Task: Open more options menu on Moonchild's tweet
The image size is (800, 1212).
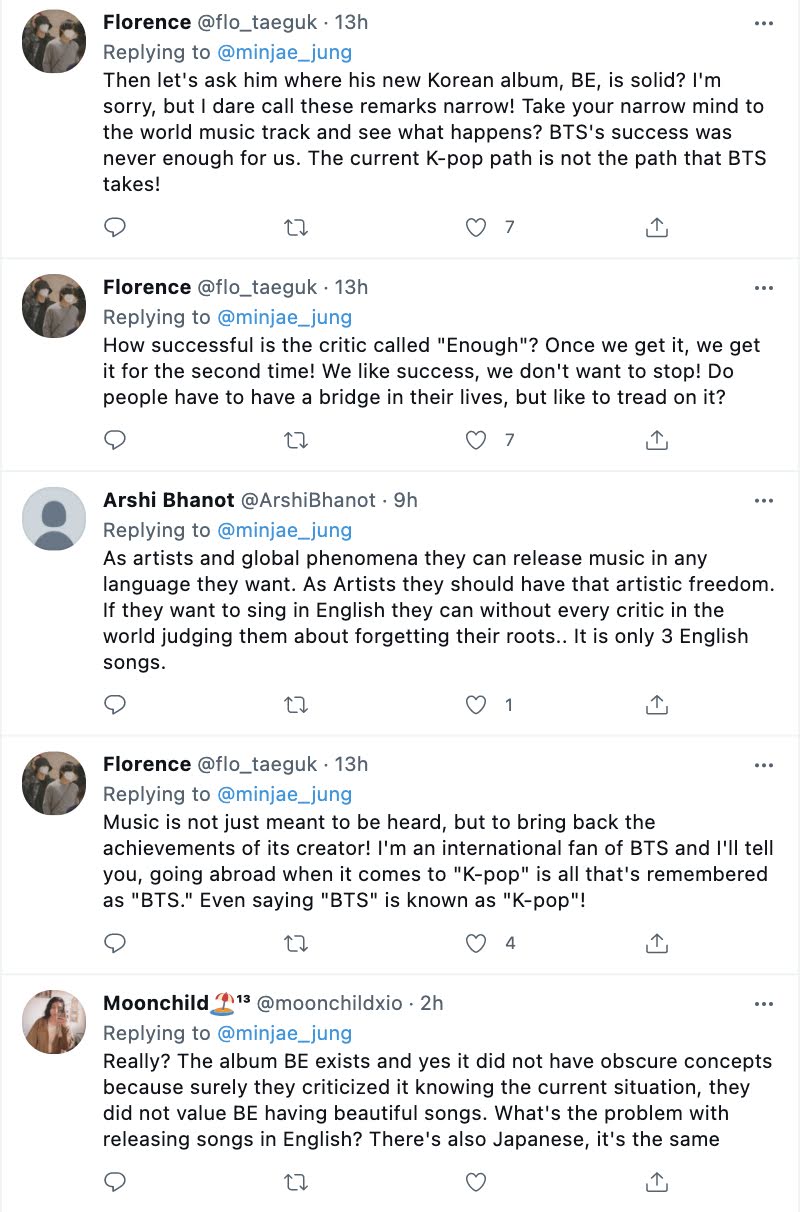Action: click(x=764, y=1003)
